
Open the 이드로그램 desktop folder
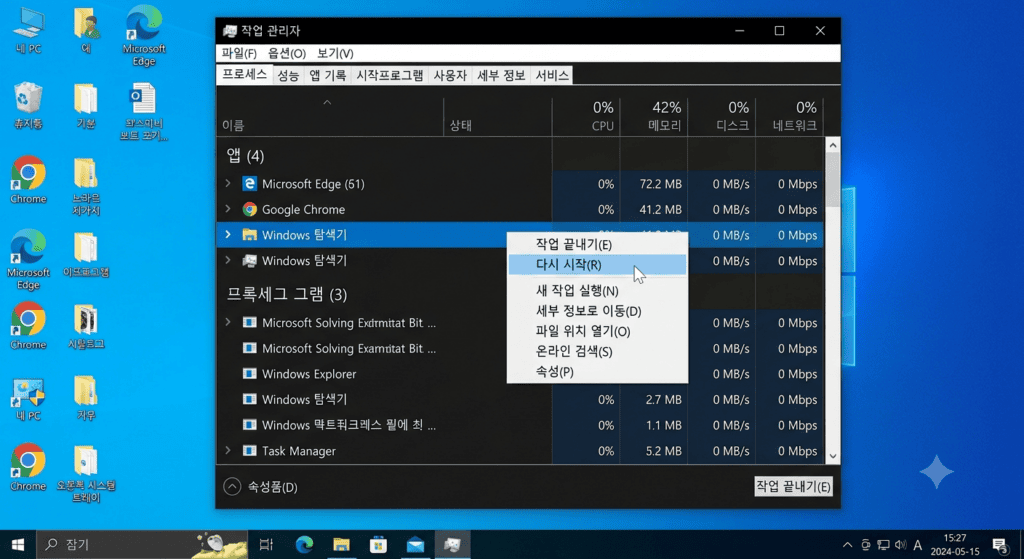[86, 255]
